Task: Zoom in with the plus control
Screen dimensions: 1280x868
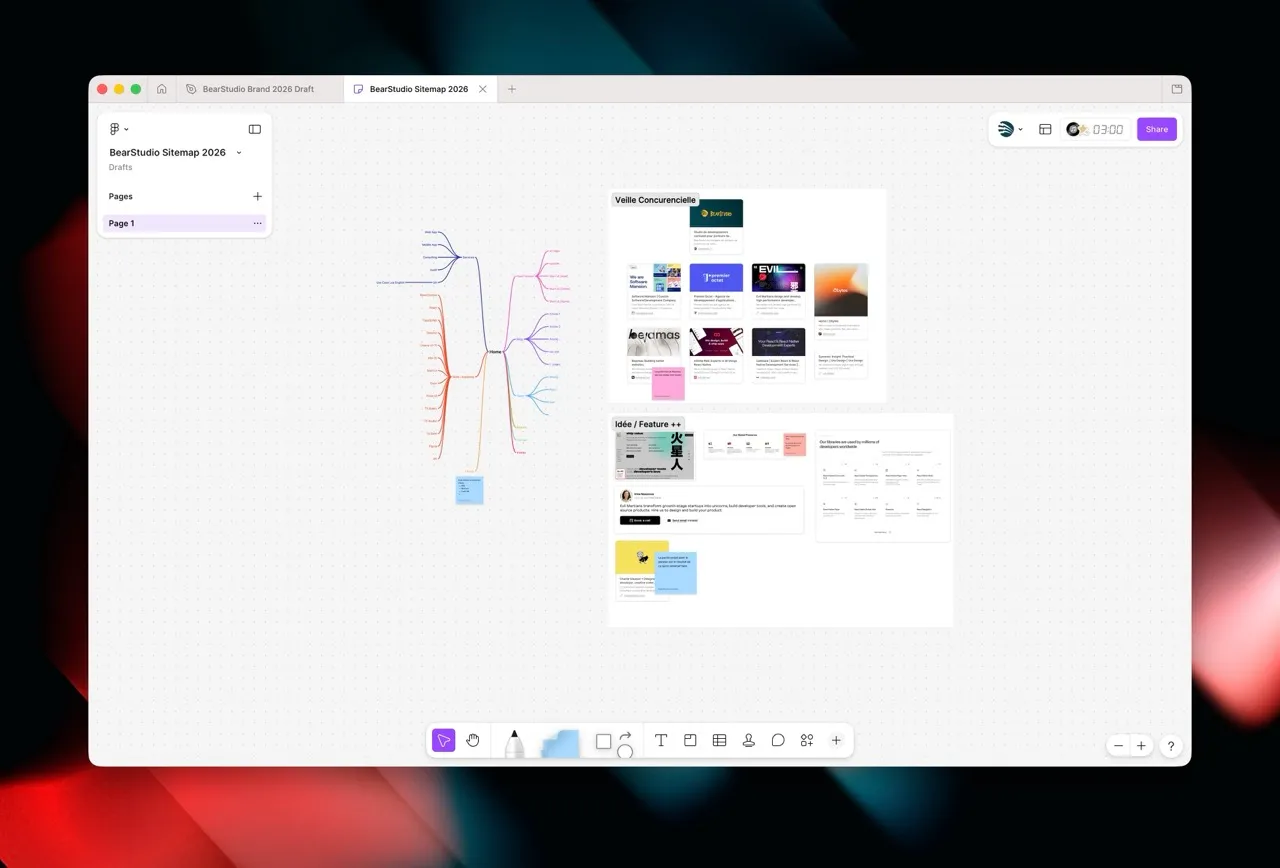Action: click(x=1141, y=745)
